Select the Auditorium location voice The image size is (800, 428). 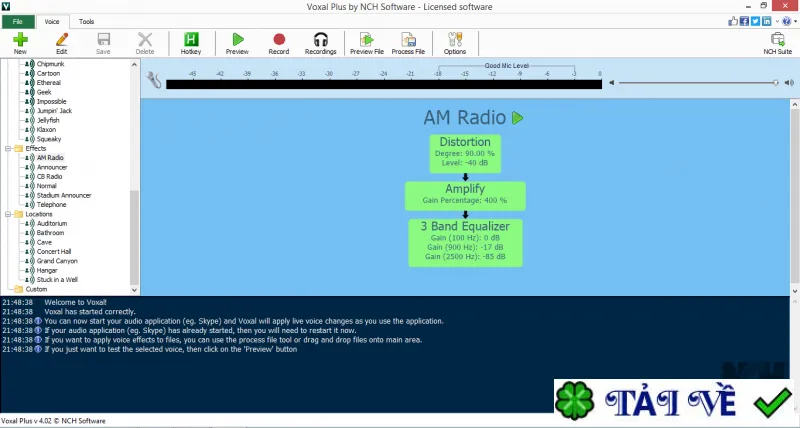pyautogui.click(x=52, y=223)
